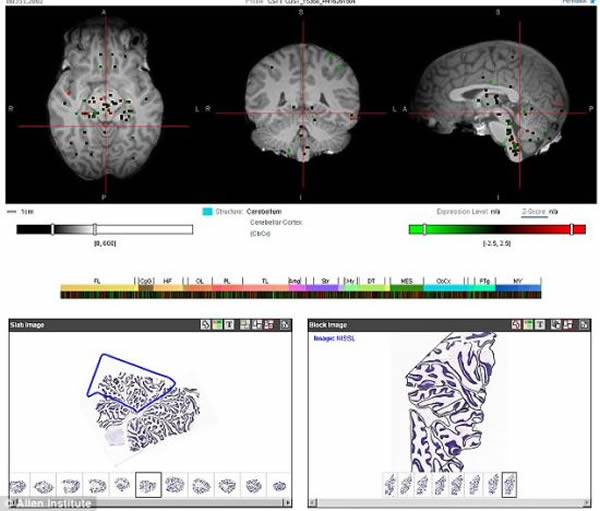This screenshot has height=511, width=600.
Task: Click the T text icon in Slab Image toolbar
Action: (x=228, y=325)
